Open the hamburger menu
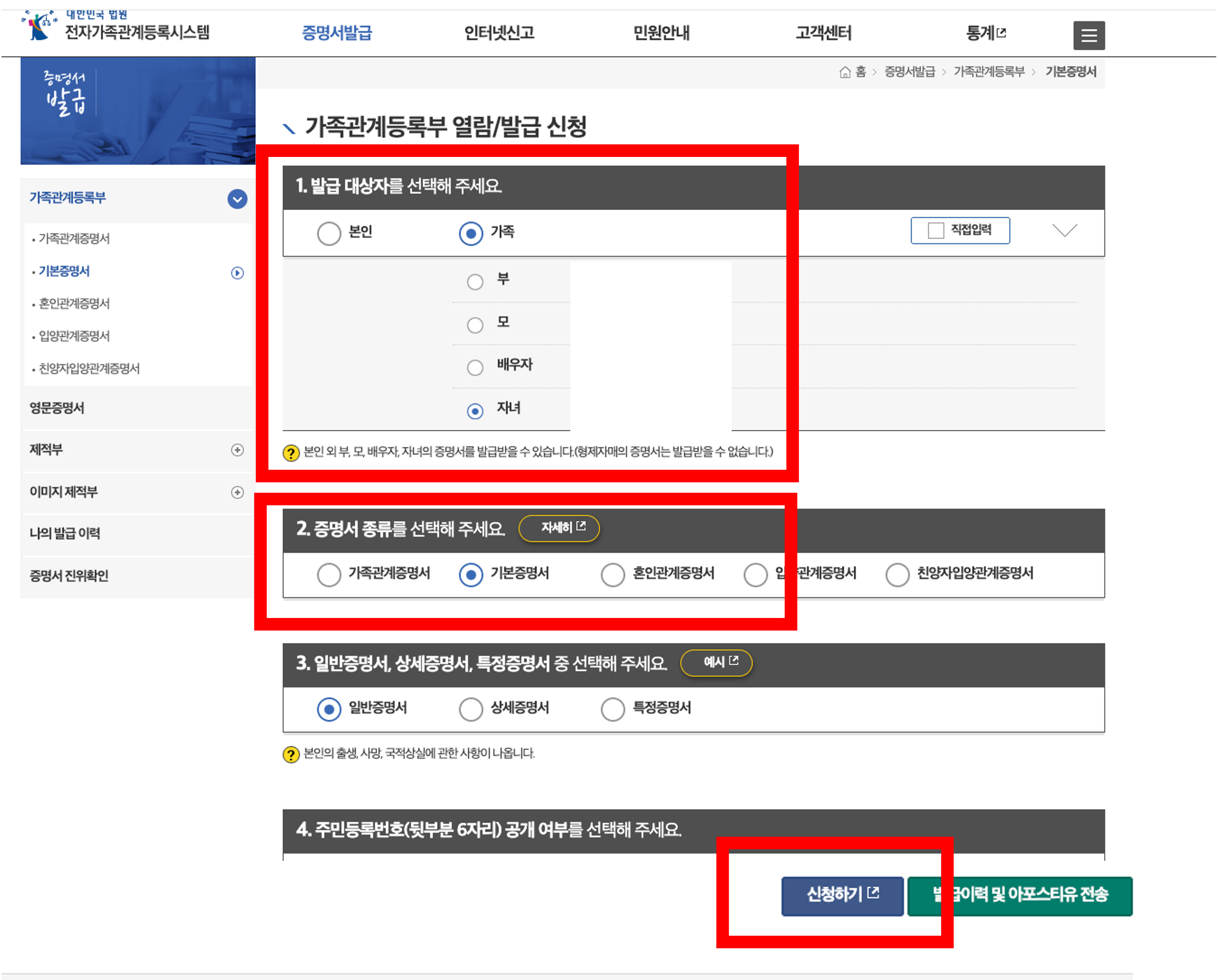 click(x=1089, y=35)
